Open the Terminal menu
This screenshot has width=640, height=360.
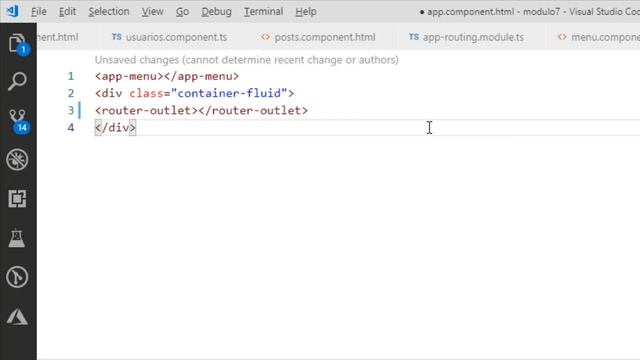[x=263, y=11]
